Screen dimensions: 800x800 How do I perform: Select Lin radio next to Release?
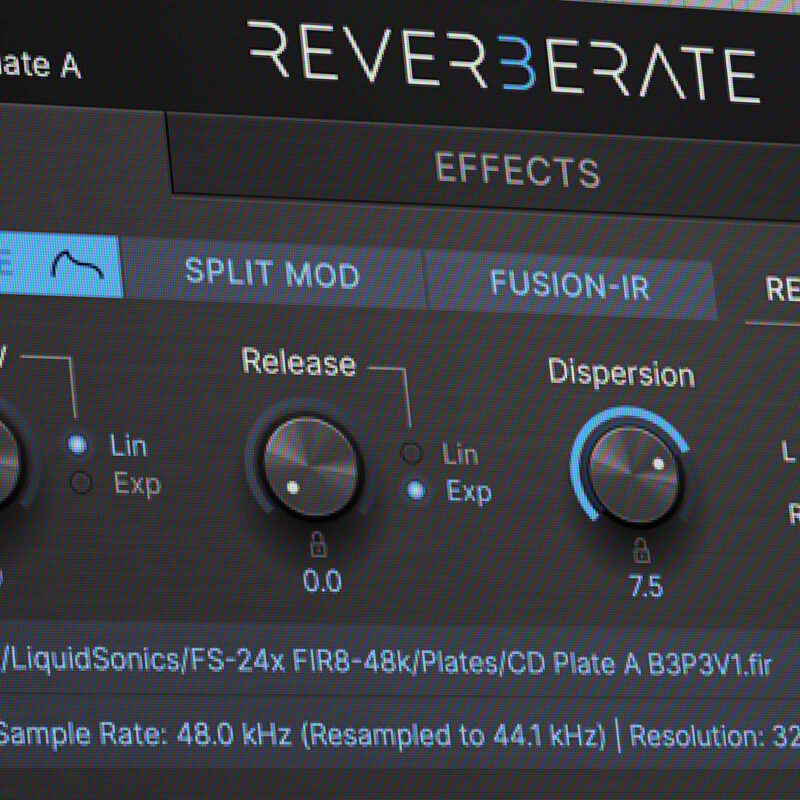click(411, 453)
